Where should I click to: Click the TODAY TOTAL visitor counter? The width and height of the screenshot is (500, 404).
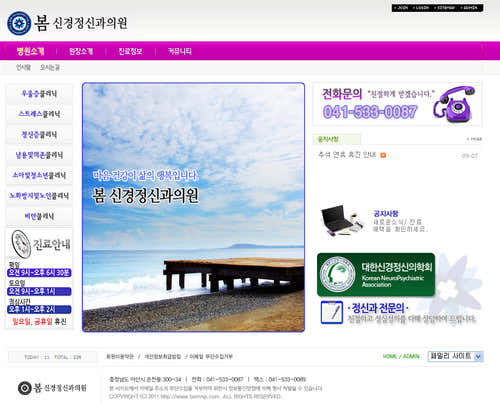coord(53,357)
